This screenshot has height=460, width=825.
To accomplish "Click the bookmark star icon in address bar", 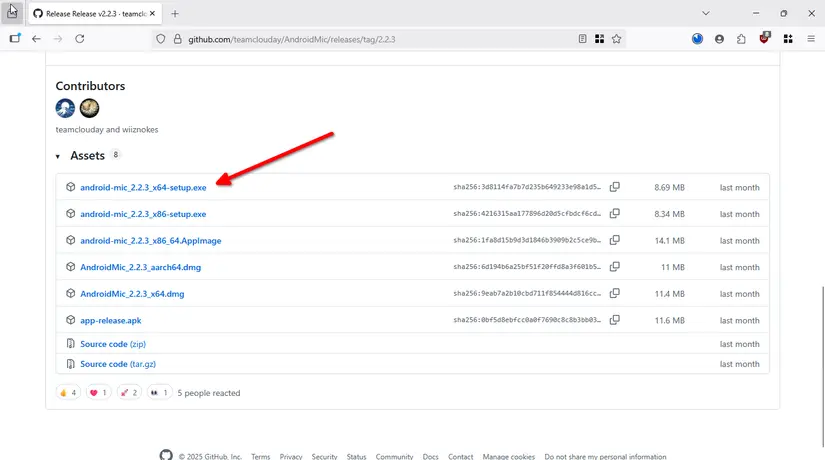I will coord(617,39).
